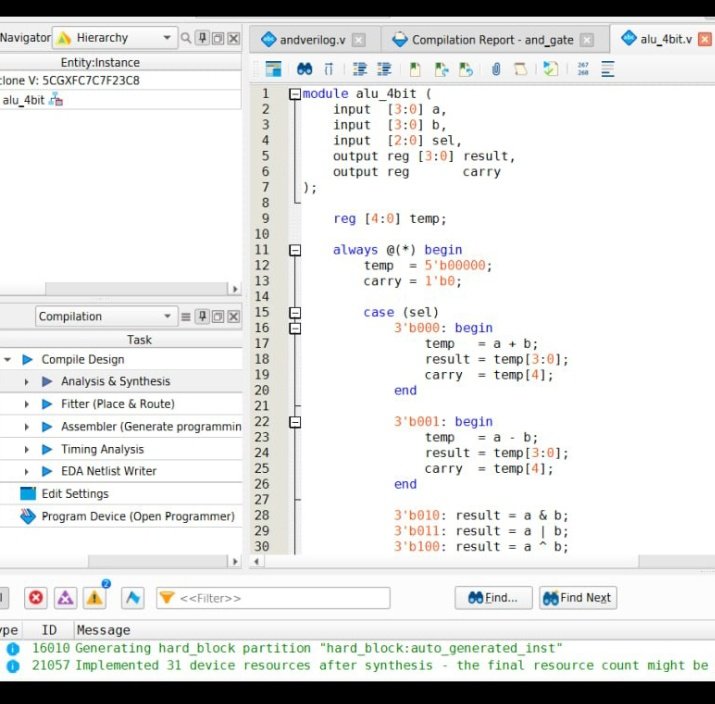Screen dimensions: 715x704
Task: Expand the Timing Analysis task
Action: click(x=26, y=449)
